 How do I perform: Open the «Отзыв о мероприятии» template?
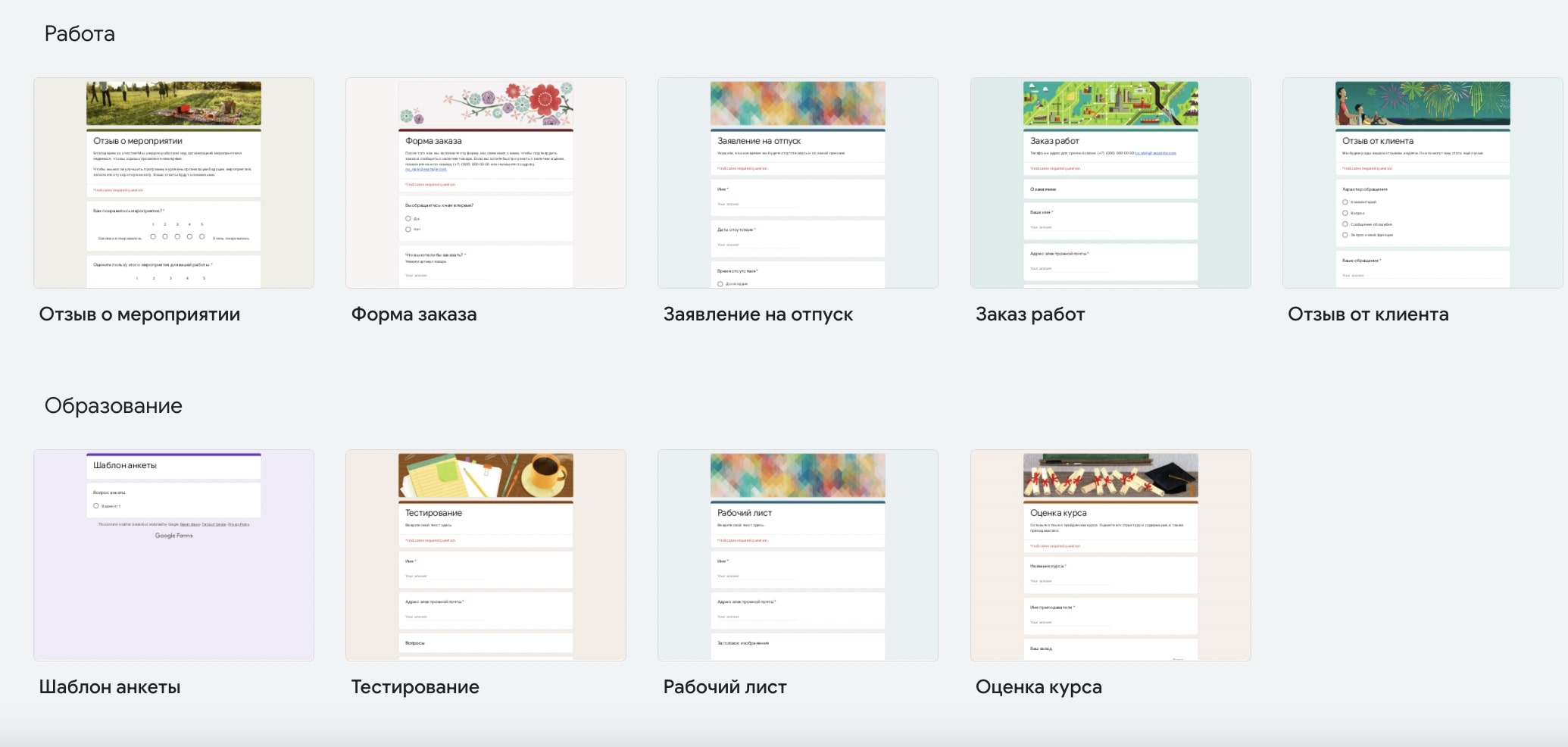(x=173, y=182)
